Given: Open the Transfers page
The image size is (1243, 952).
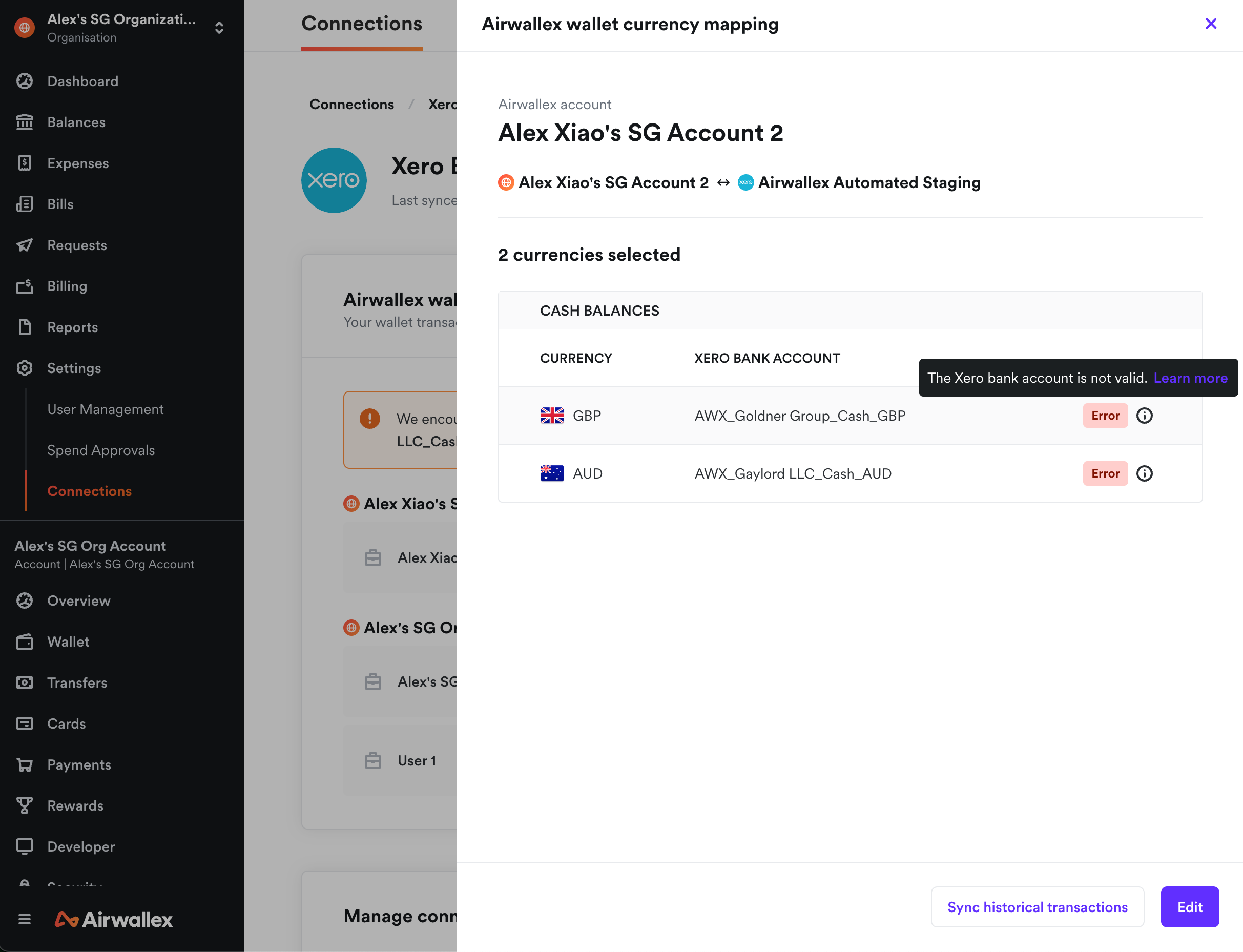Looking at the screenshot, I should click(77, 682).
